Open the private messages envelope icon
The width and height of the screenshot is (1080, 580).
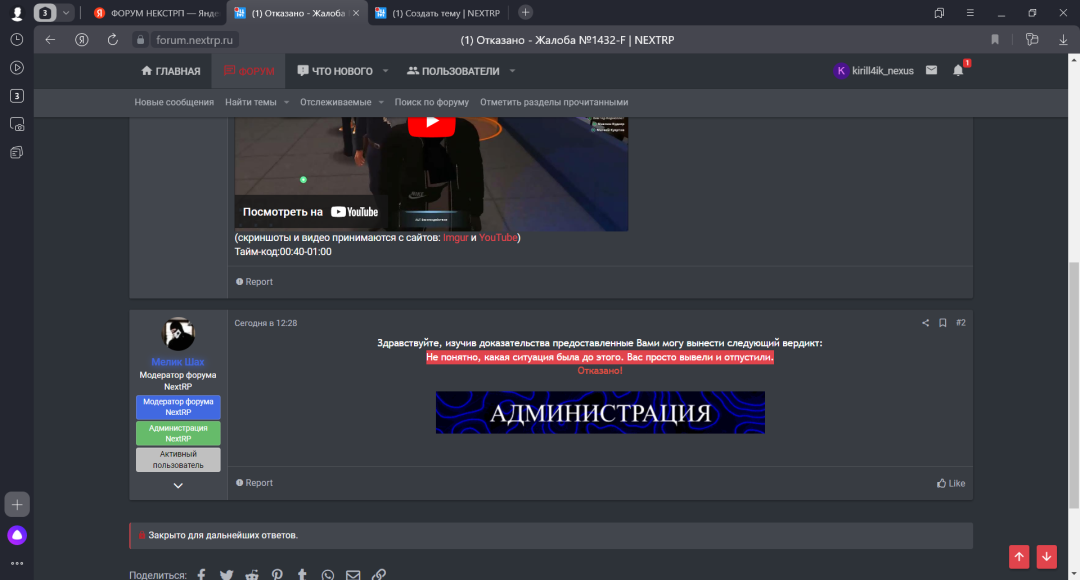point(931,71)
